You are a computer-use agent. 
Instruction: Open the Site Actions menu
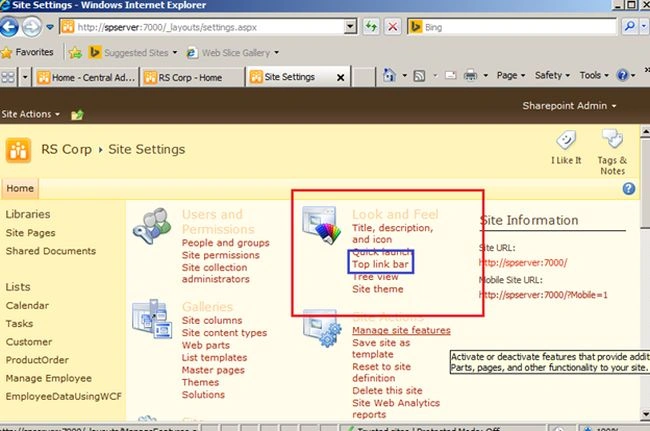[x=31, y=114]
